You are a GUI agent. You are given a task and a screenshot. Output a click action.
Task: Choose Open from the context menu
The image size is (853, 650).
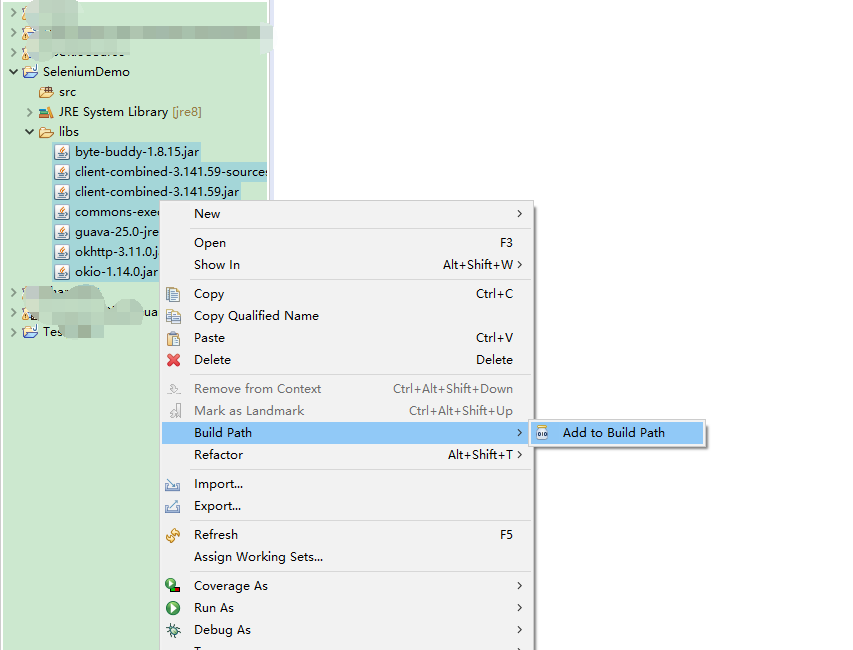tap(347, 243)
